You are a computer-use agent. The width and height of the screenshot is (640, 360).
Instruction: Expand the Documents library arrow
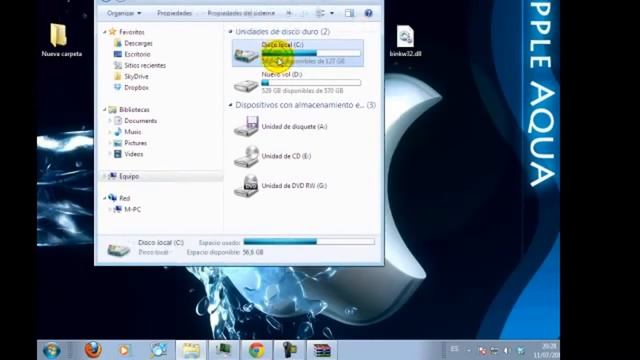pyautogui.click(x=110, y=121)
